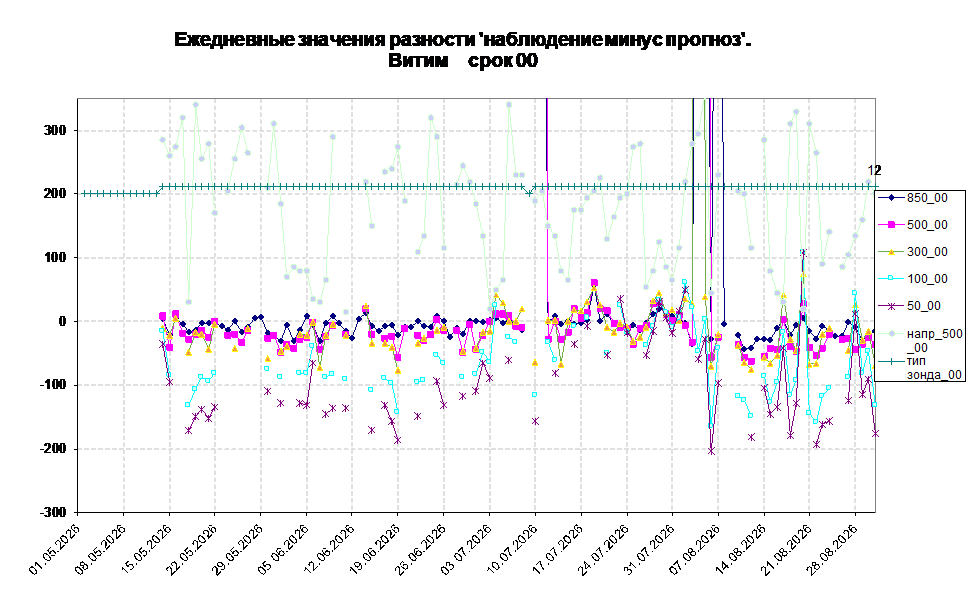The image size is (976, 599).
Task: Select the 100_00 legend label
Action: point(927,279)
